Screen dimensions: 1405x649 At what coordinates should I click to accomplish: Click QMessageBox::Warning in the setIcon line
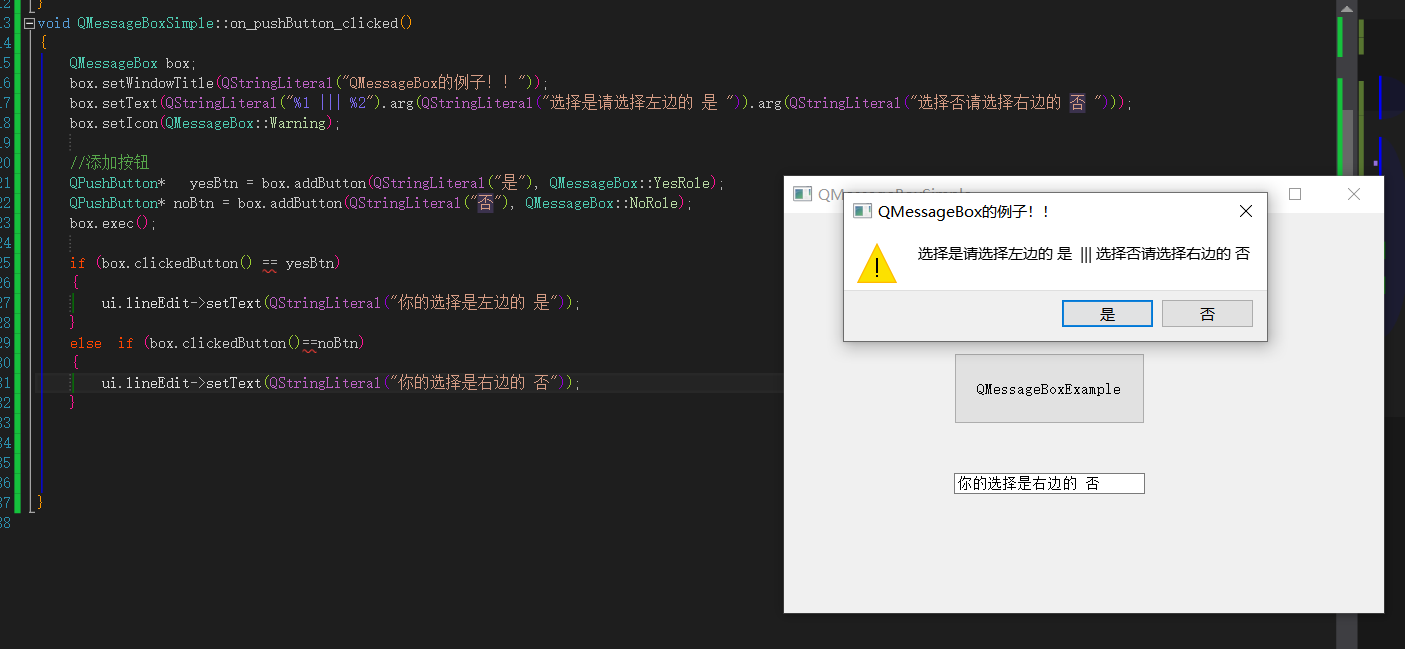tap(245, 123)
